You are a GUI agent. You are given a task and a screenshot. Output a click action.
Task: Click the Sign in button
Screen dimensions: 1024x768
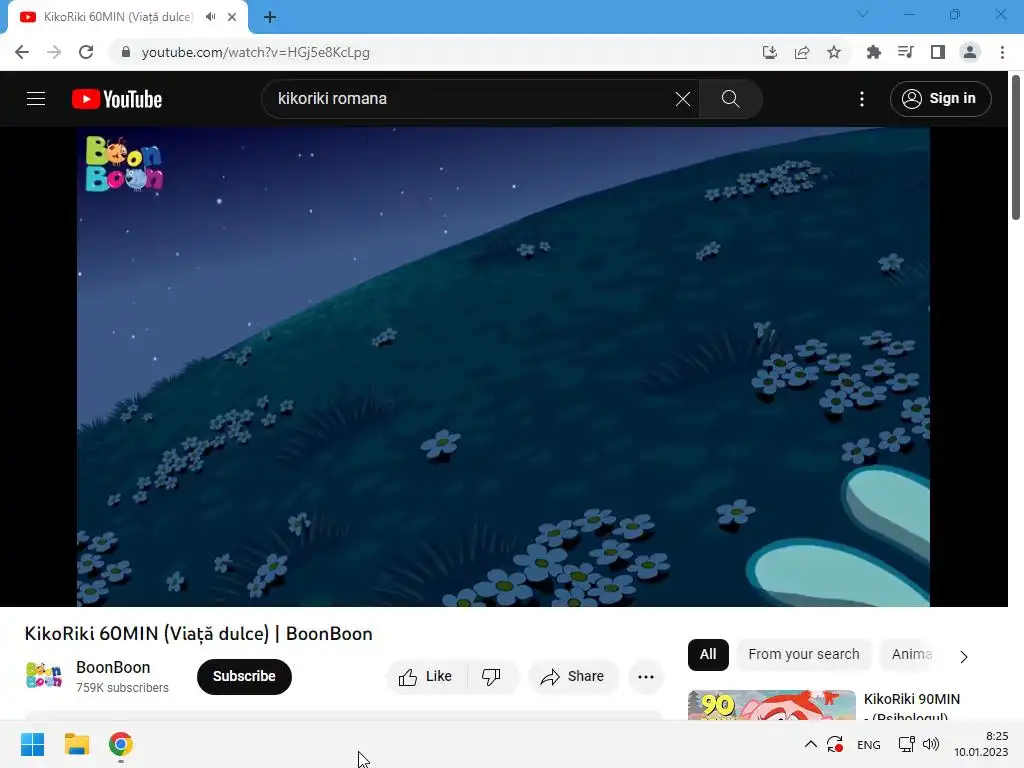coord(940,99)
